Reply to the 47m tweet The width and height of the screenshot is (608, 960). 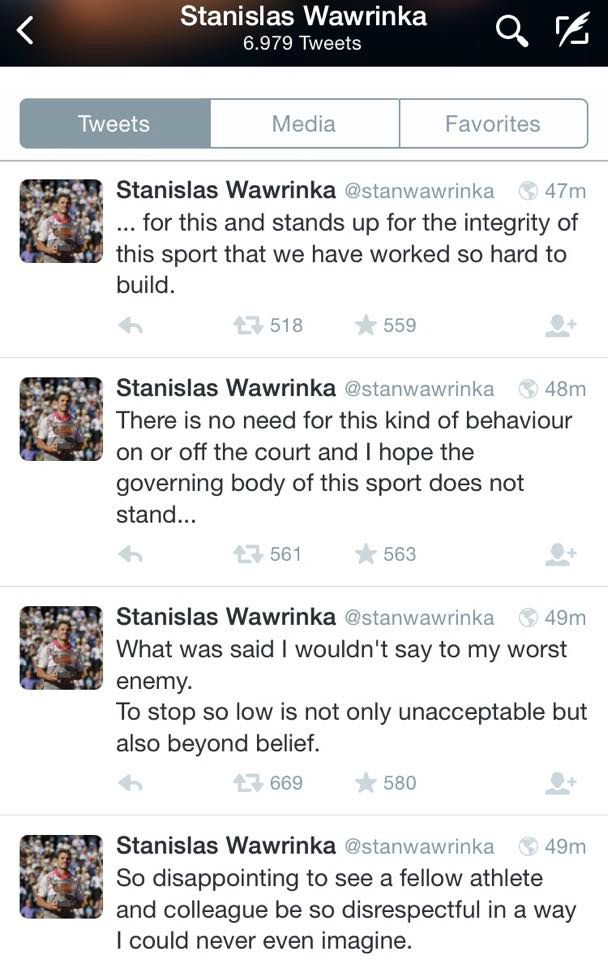[x=130, y=326]
